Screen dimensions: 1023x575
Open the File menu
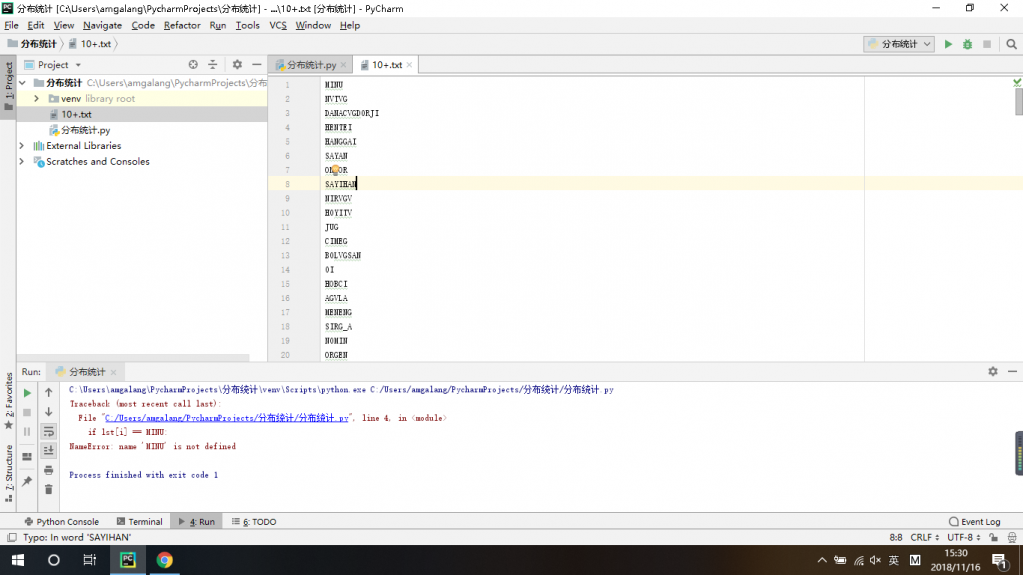tap(11, 25)
